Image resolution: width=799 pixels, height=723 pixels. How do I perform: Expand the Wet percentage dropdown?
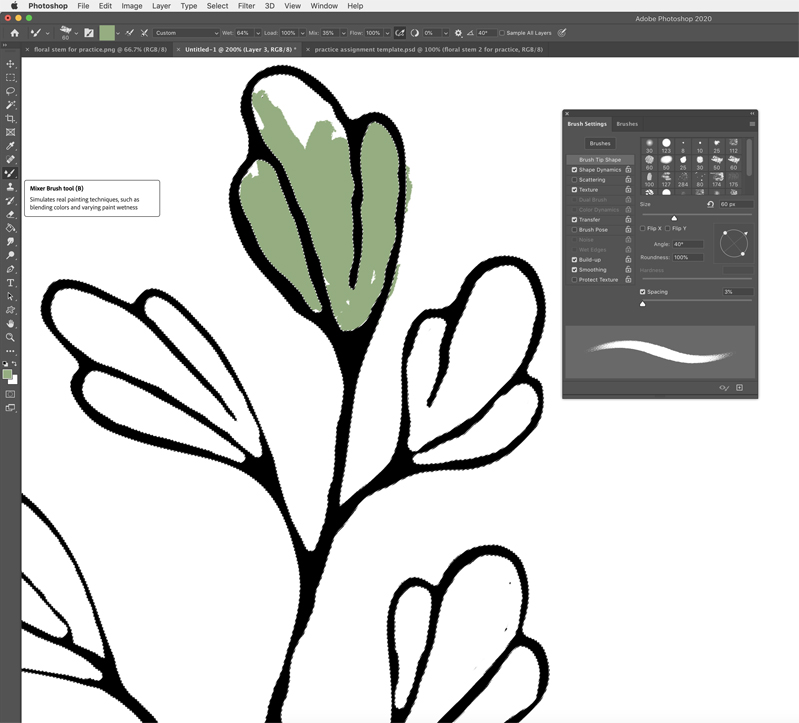(256, 33)
